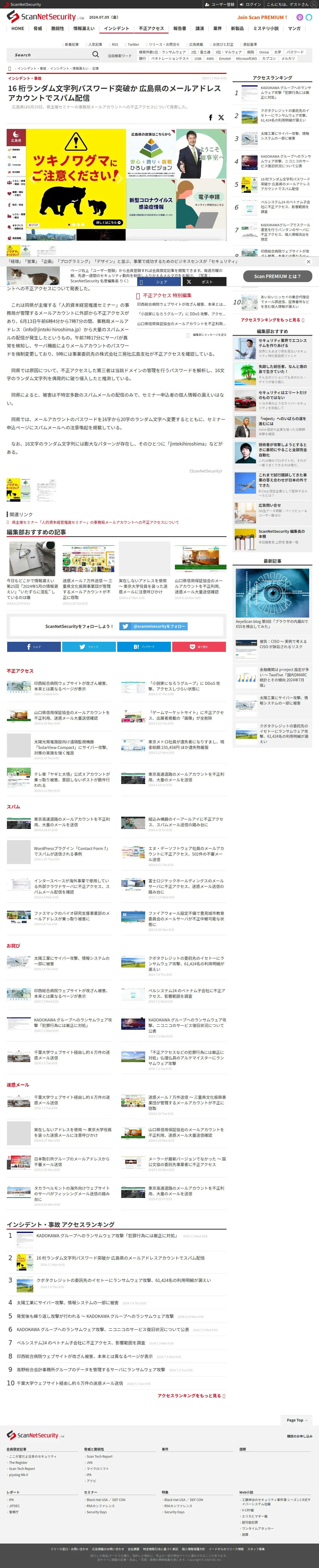Image resolution: width=319 pixels, height=1568 pixels.
Task: Click the インシデント・事故 category label
Action: click(x=24, y=78)
